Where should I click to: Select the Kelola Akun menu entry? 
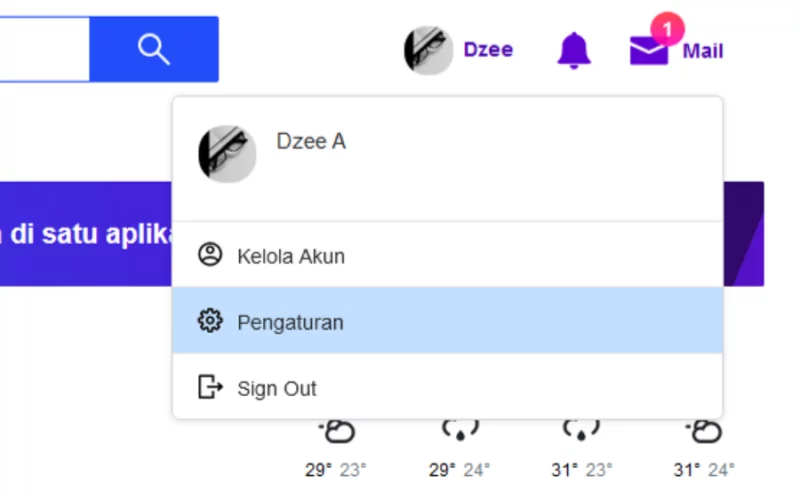(447, 255)
